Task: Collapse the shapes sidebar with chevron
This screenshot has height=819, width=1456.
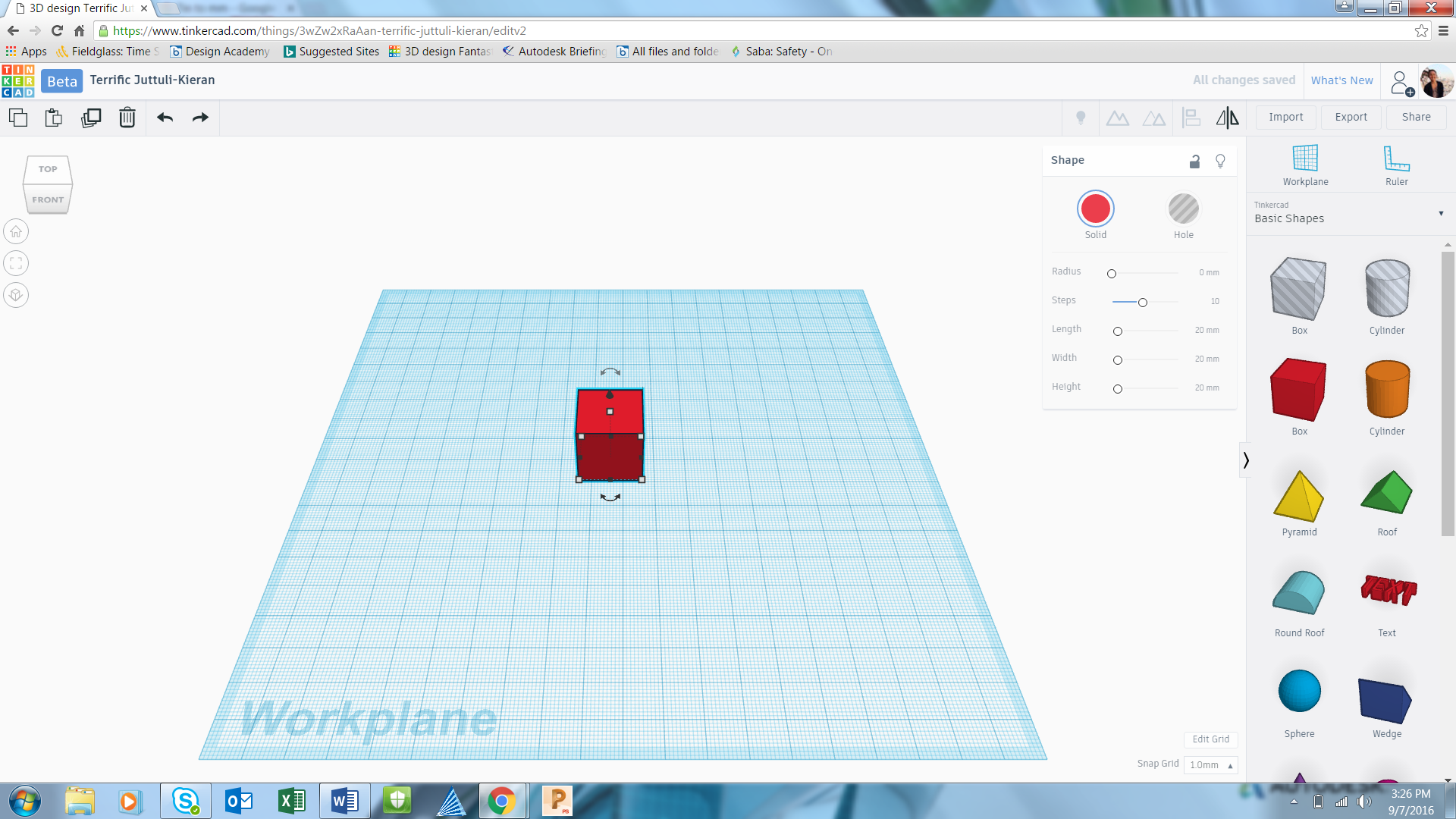Action: (1245, 460)
